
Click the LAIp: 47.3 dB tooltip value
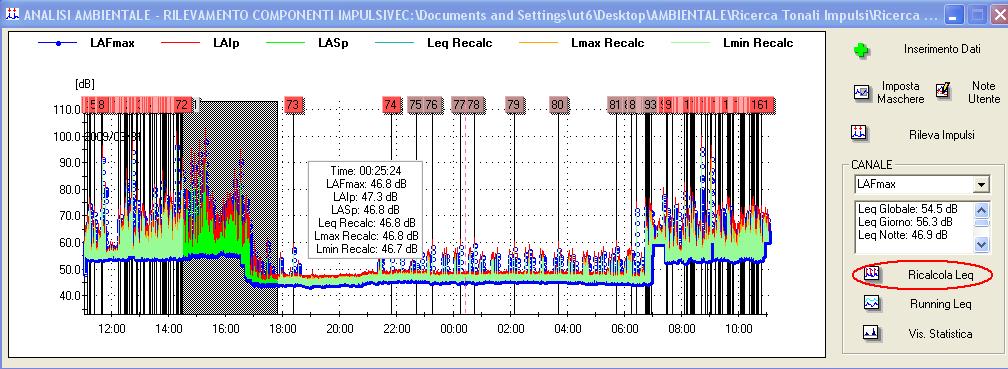click(x=364, y=196)
